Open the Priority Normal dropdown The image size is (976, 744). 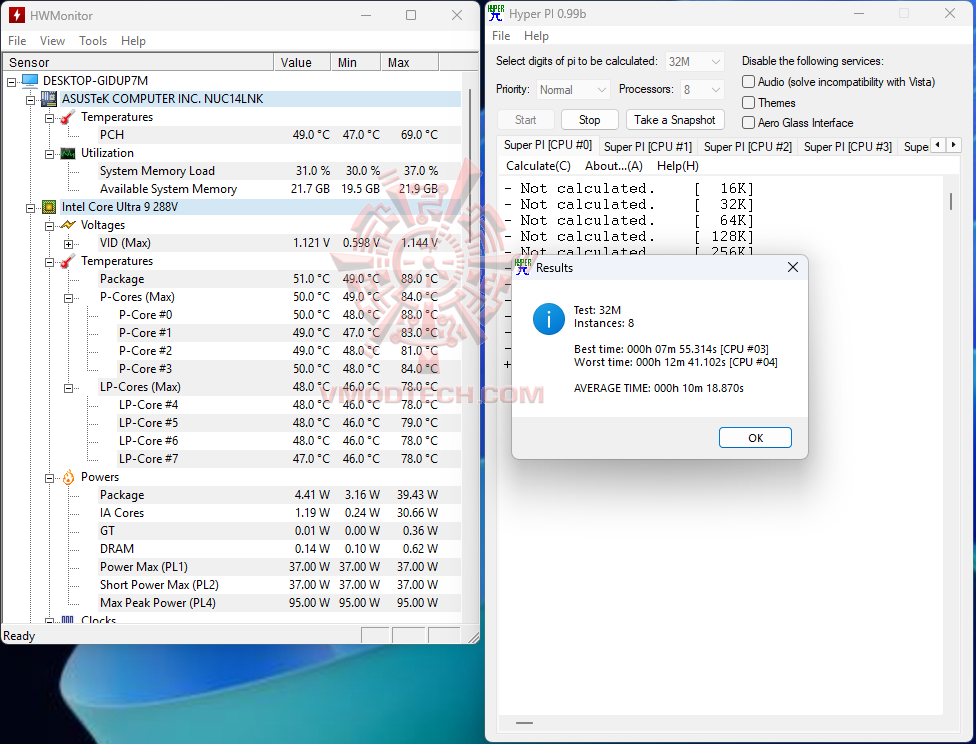click(x=573, y=90)
